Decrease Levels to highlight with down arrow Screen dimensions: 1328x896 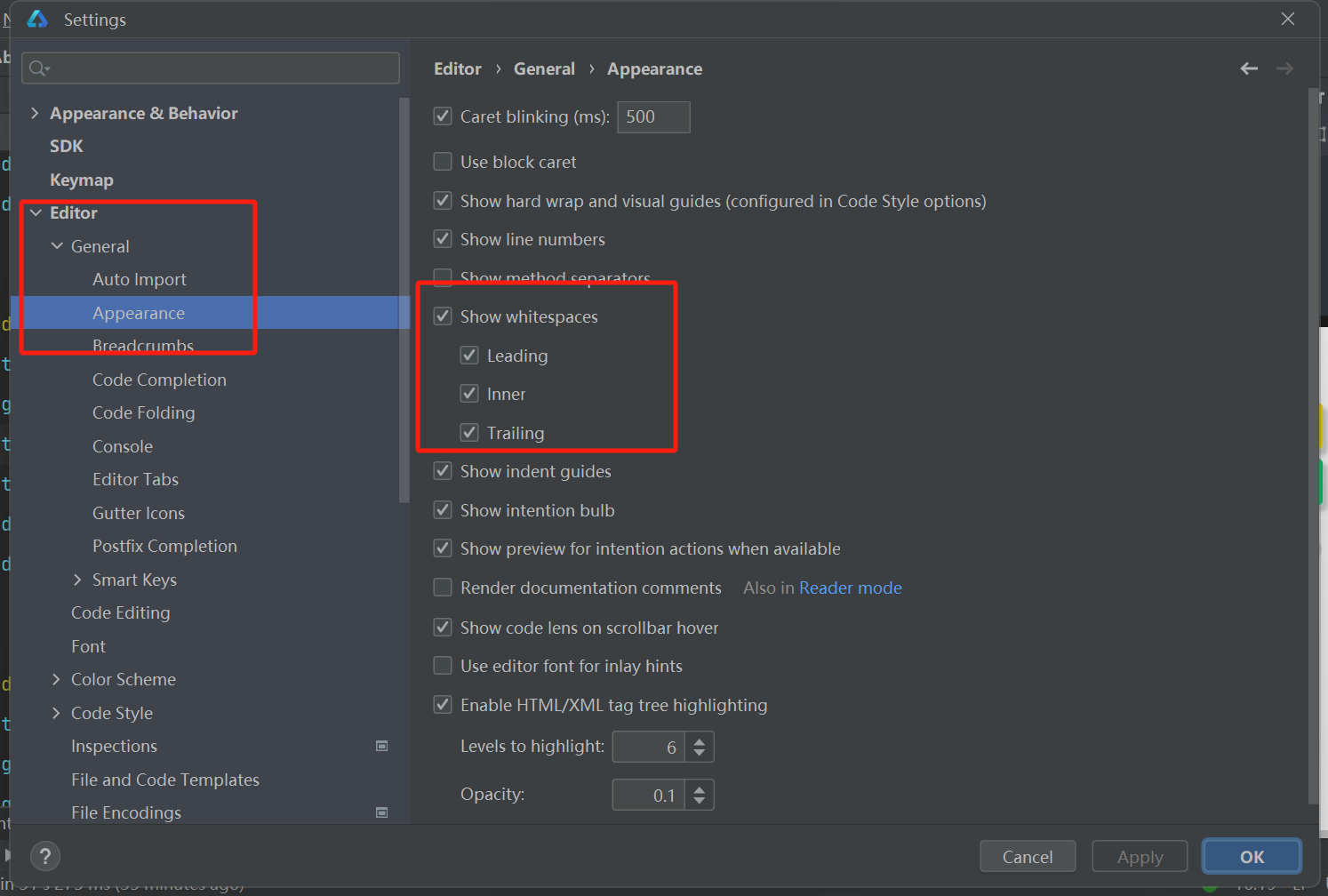pyautogui.click(x=700, y=753)
